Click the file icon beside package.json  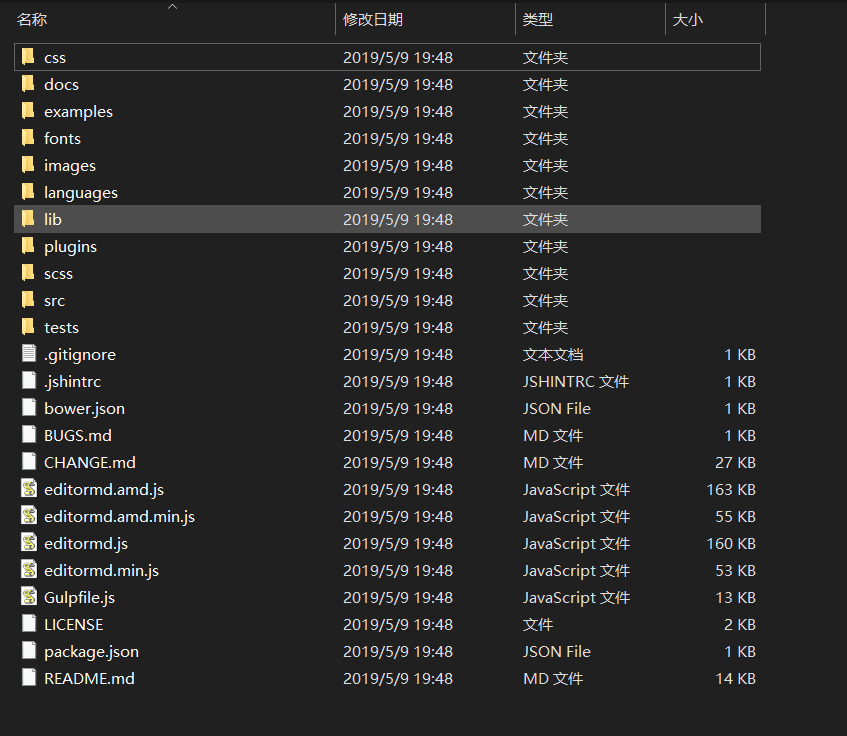coord(26,651)
